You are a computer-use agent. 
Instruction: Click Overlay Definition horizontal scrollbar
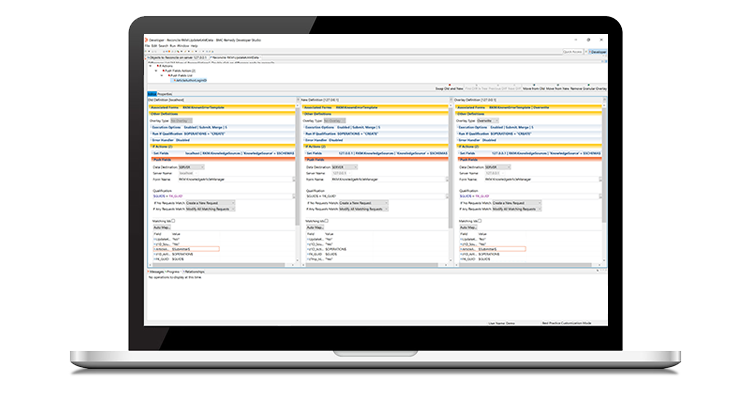(x=525, y=265)
